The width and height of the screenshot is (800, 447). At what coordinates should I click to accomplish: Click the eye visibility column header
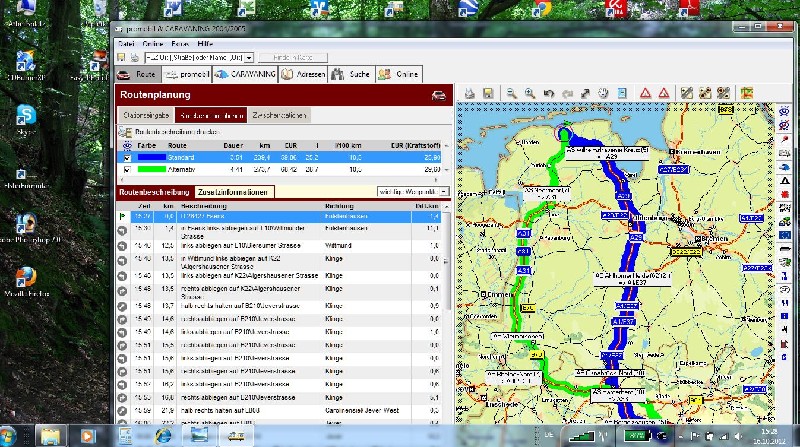tap(126, 145)
